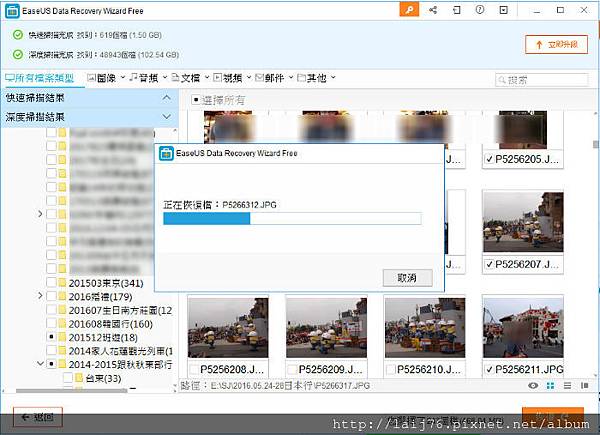
Task: Select the all file types tab
Action: (x=40, y=78)
